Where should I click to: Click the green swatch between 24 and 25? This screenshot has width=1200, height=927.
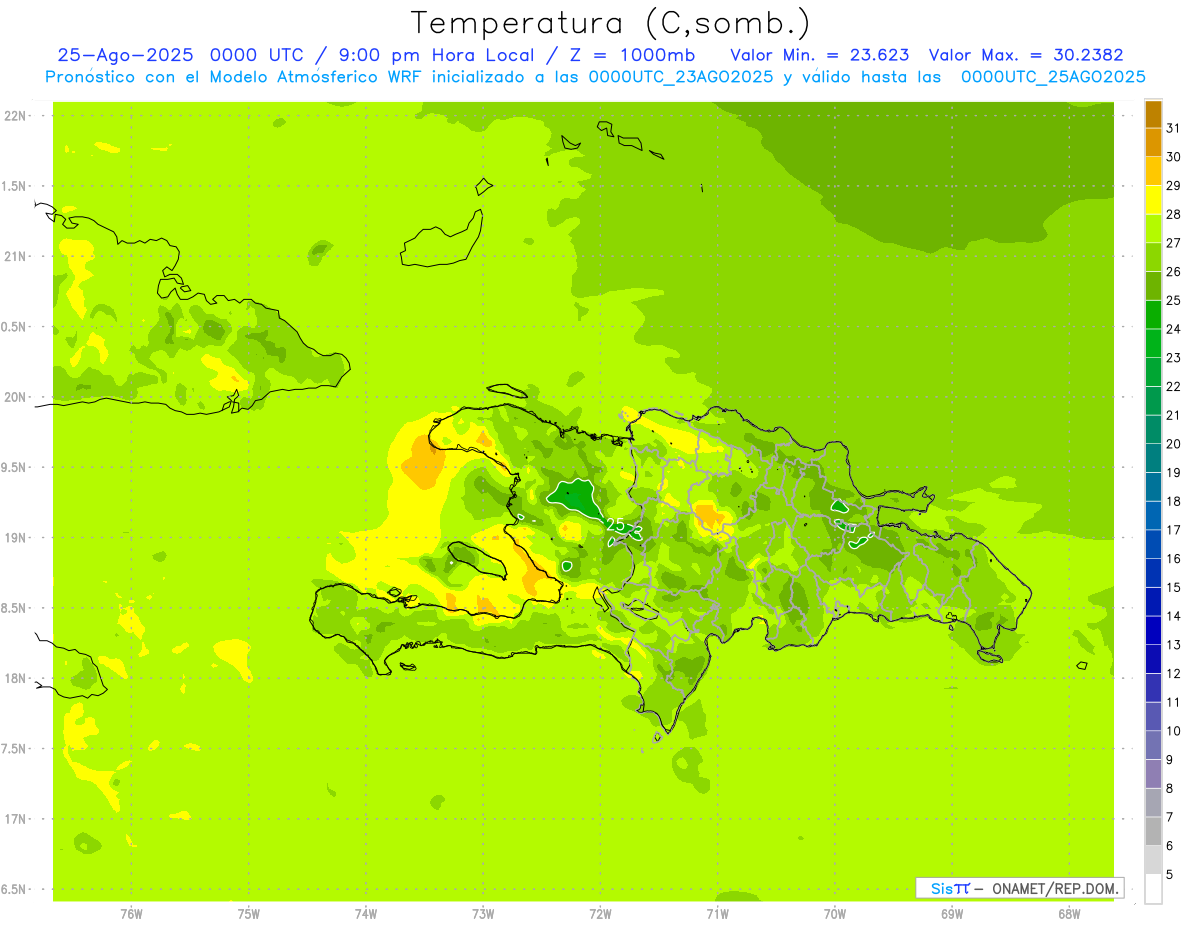1153,315
